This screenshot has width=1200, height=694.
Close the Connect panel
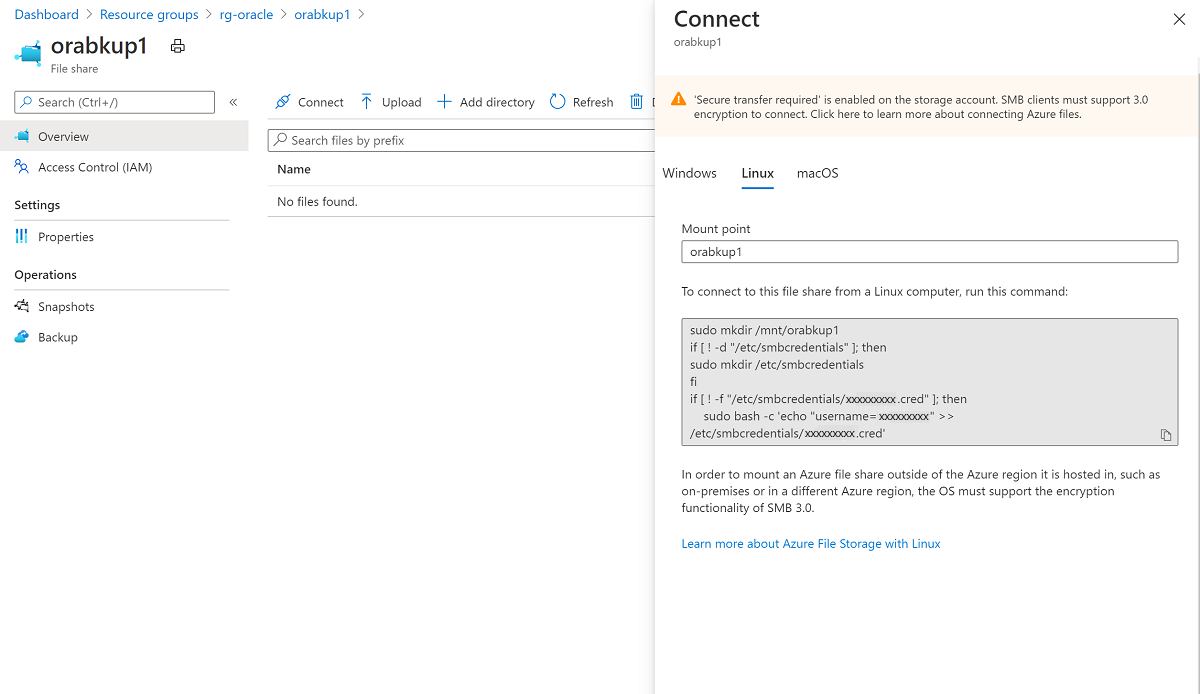(1179, 19)
